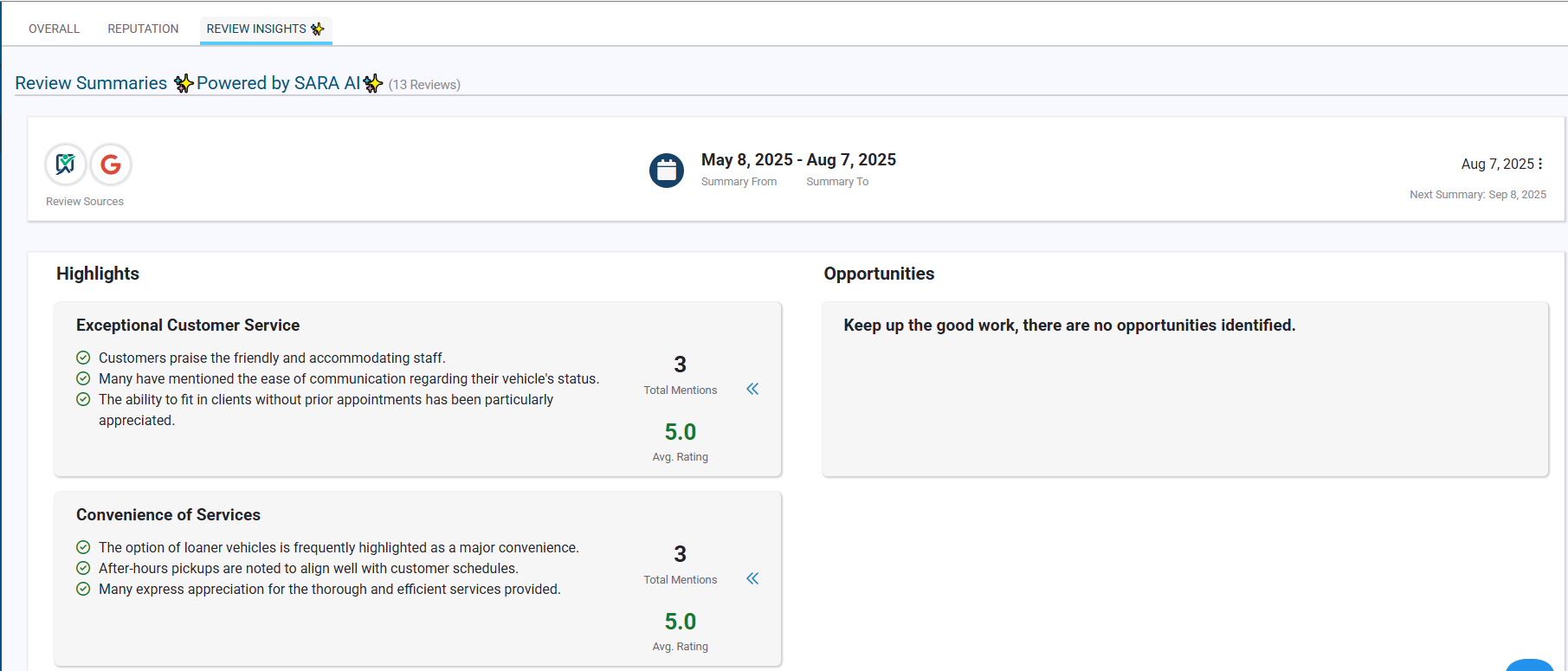This screenshot has height=671, width=1568.
Task: Click the Google review source icon
Action: [111, 165]
